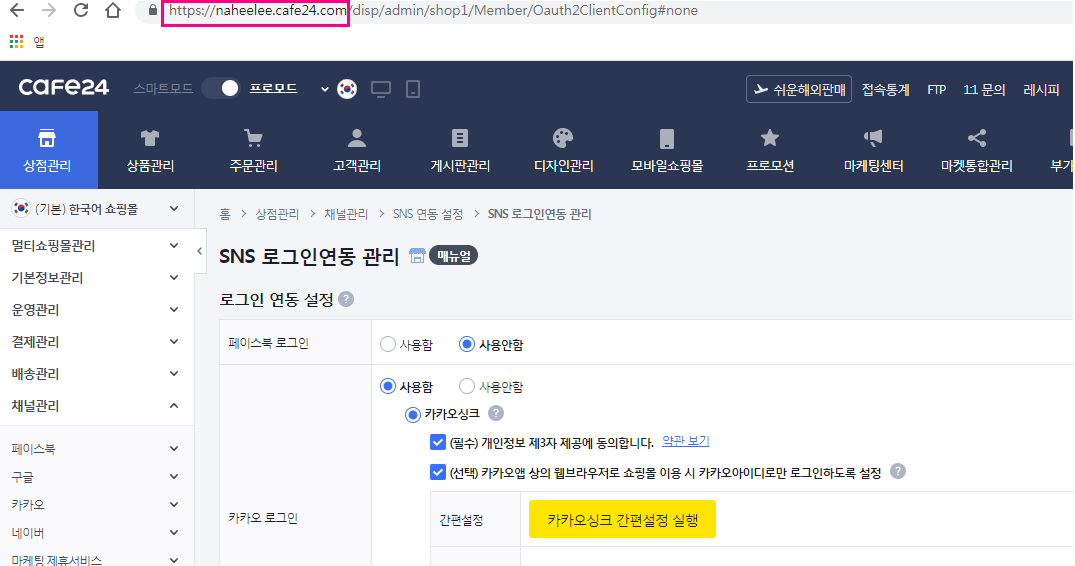Image resolution: width=1075 pixels, height=566 pixels.
Task: Open mobile shop preview phone icon
Action: pyautogui.click(x=413, y=89)
